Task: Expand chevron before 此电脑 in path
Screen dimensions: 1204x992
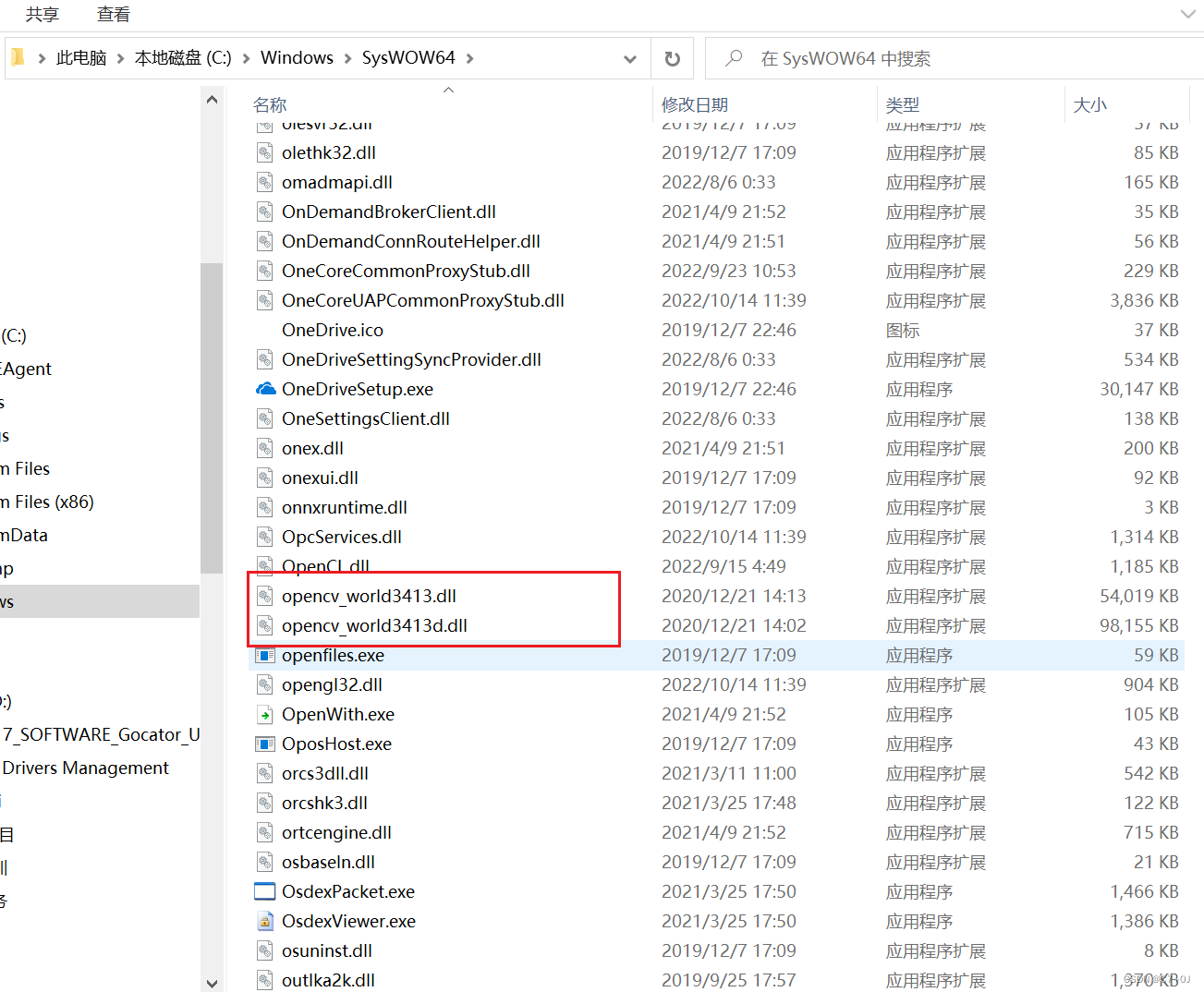Action: 42,58
